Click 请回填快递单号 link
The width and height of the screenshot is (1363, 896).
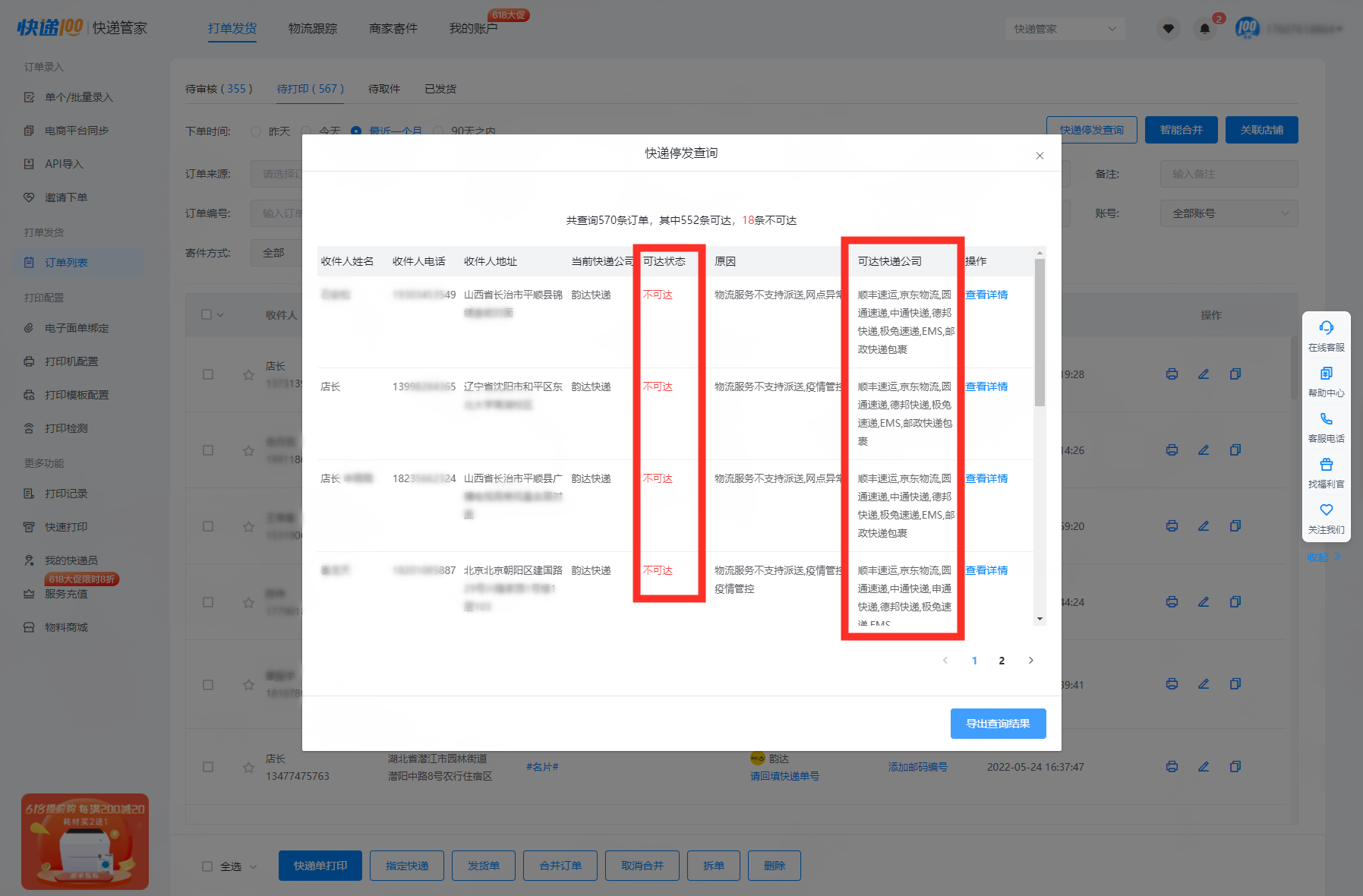784,776
